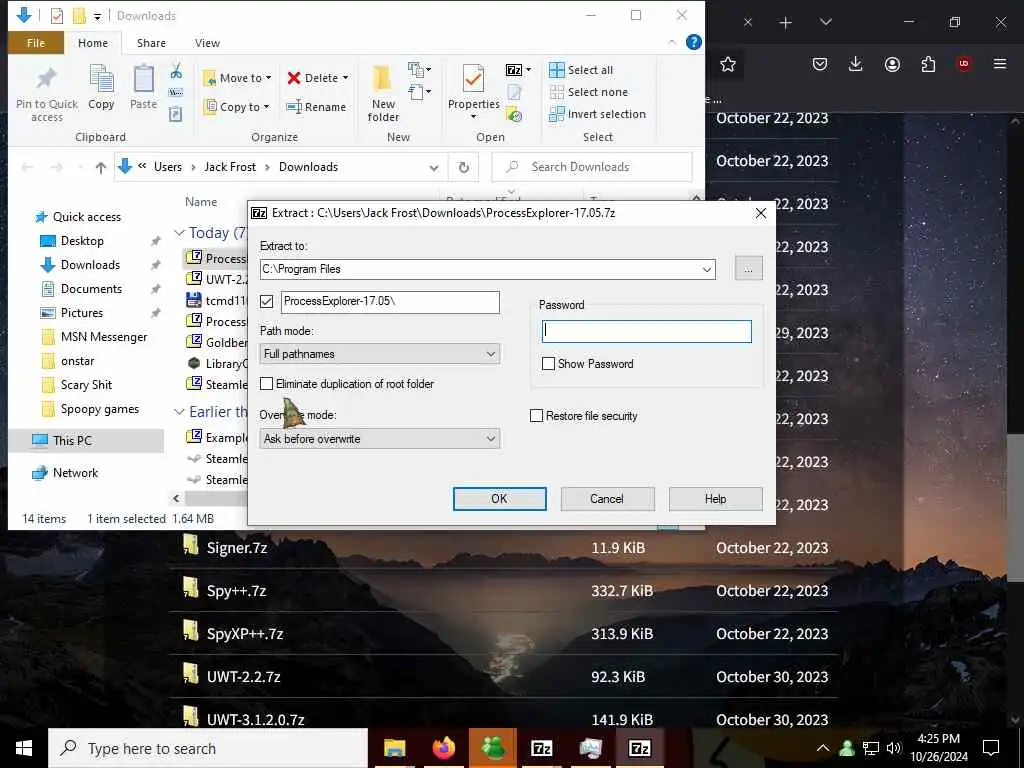Collapse Earlier this week group

(x=179, y=412)
